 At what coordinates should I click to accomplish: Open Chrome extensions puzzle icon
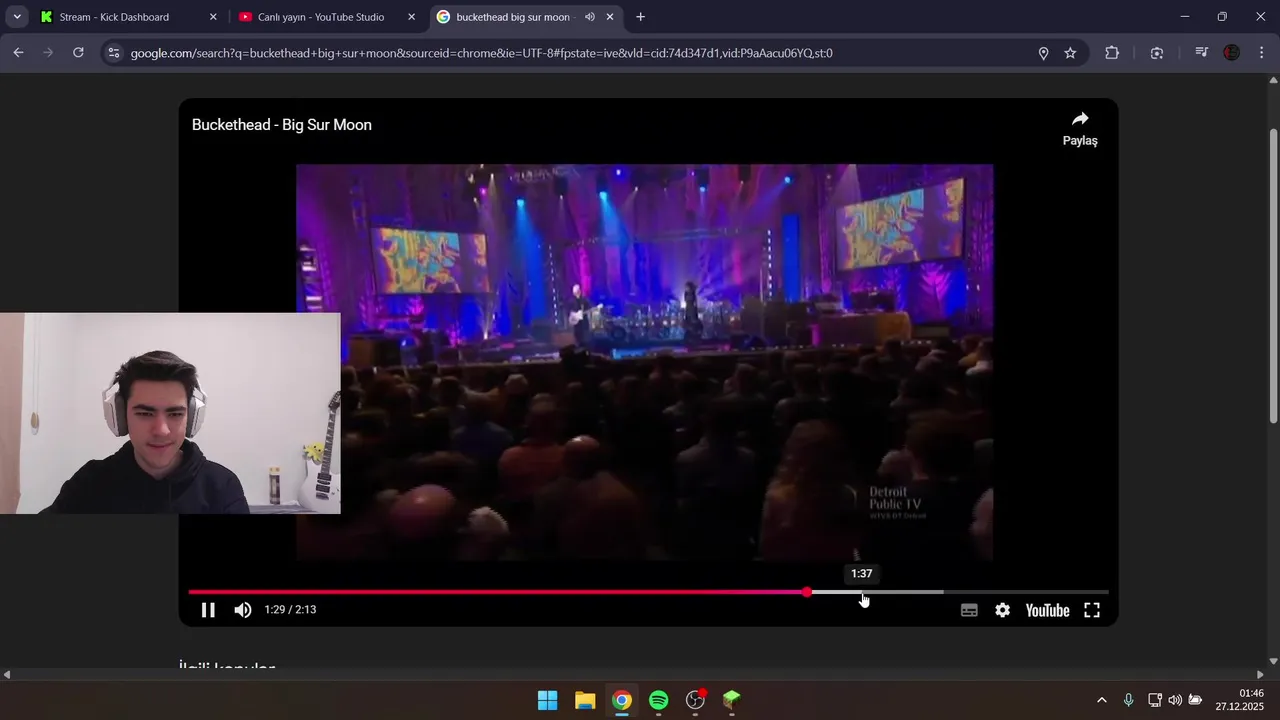click(1112, 53)
